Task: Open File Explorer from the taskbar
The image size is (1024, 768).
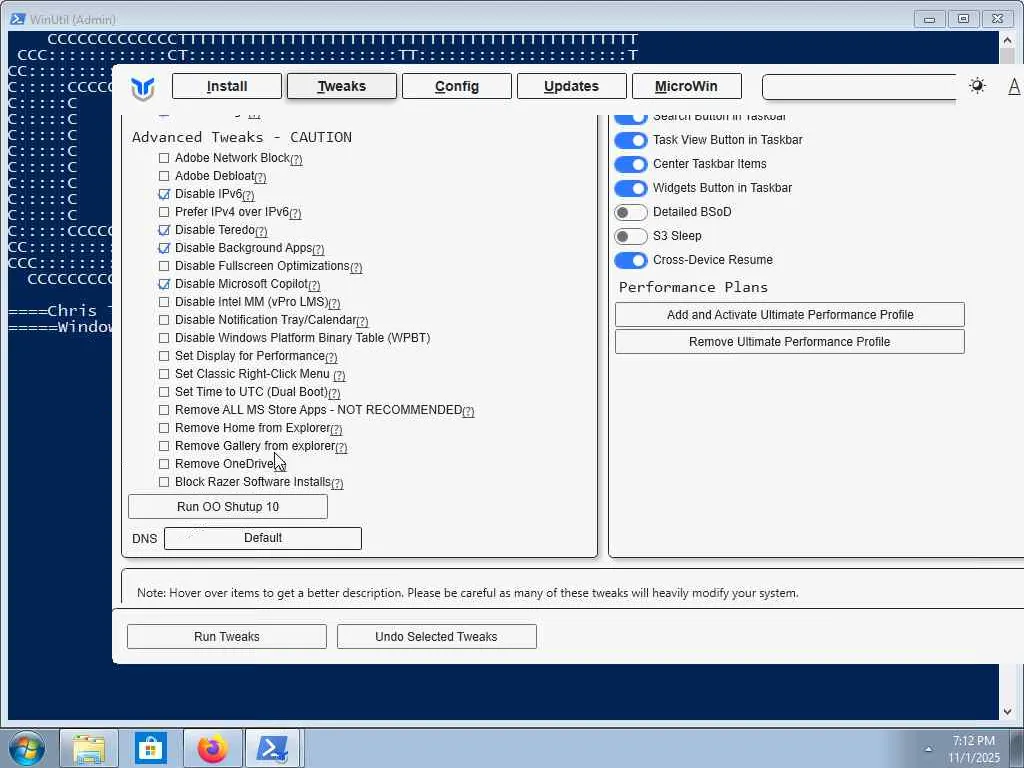Action: (x=89, y=748)
